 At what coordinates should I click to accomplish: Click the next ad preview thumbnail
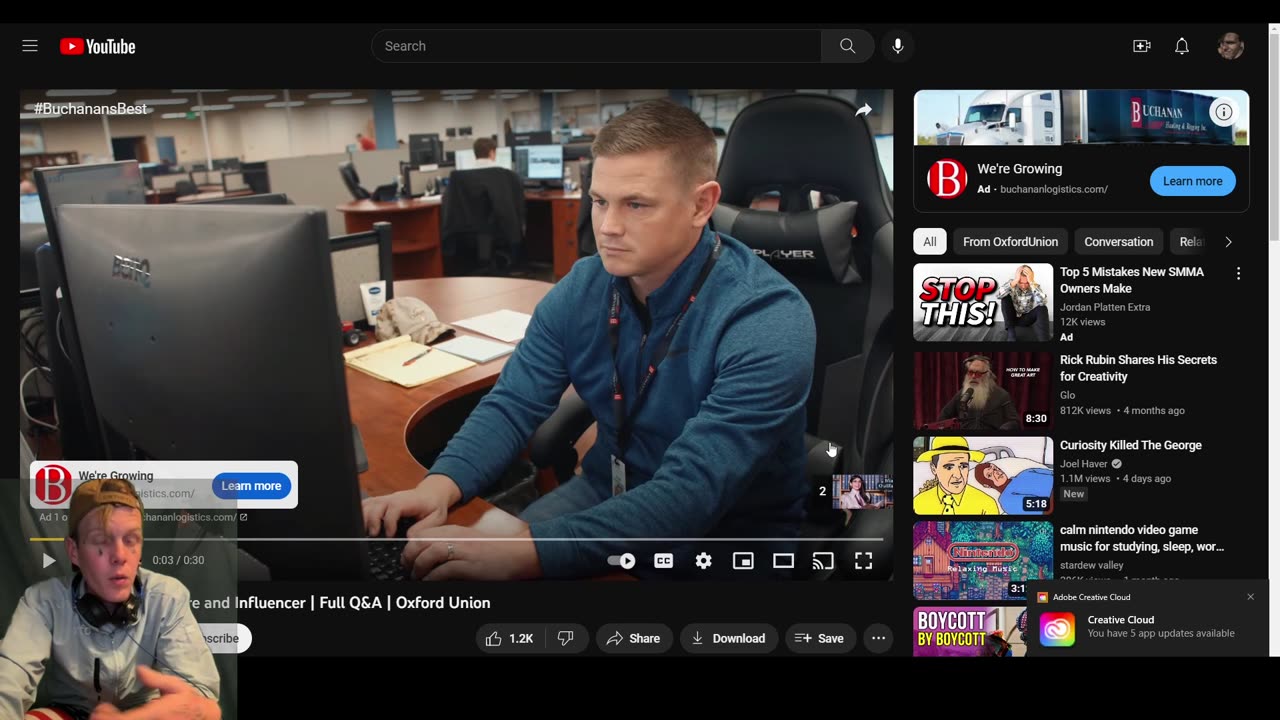862,491
